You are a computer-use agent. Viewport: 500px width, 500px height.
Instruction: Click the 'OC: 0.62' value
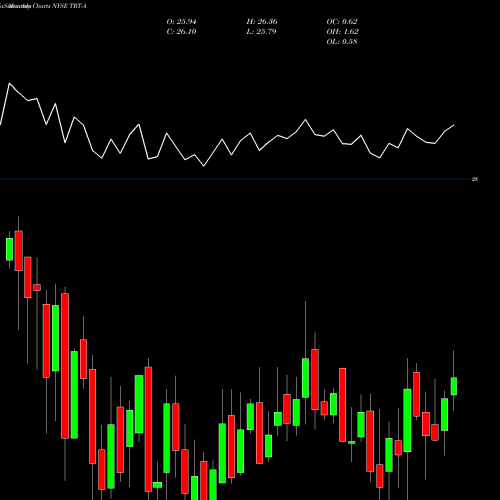[342, 22]
